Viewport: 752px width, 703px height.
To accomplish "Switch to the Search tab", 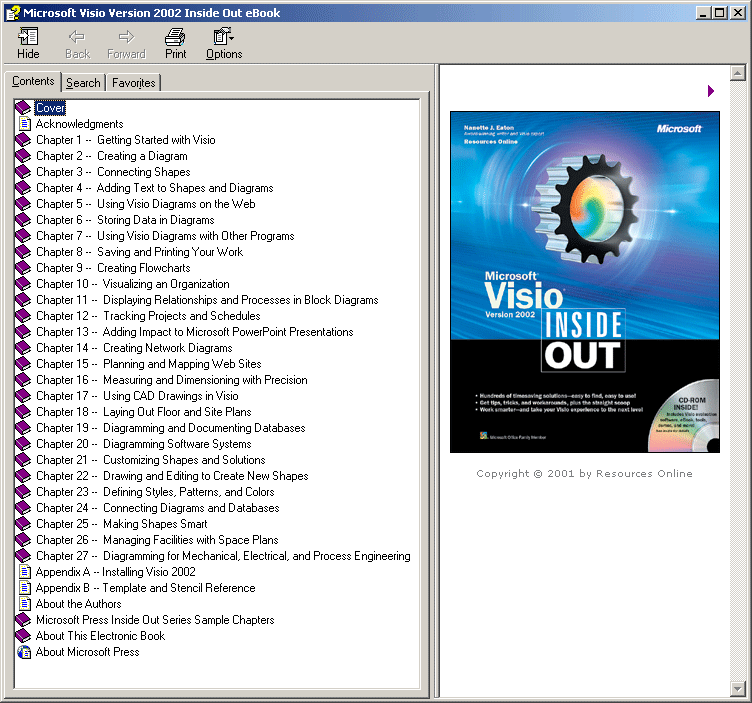I will (x=83, y=83).
